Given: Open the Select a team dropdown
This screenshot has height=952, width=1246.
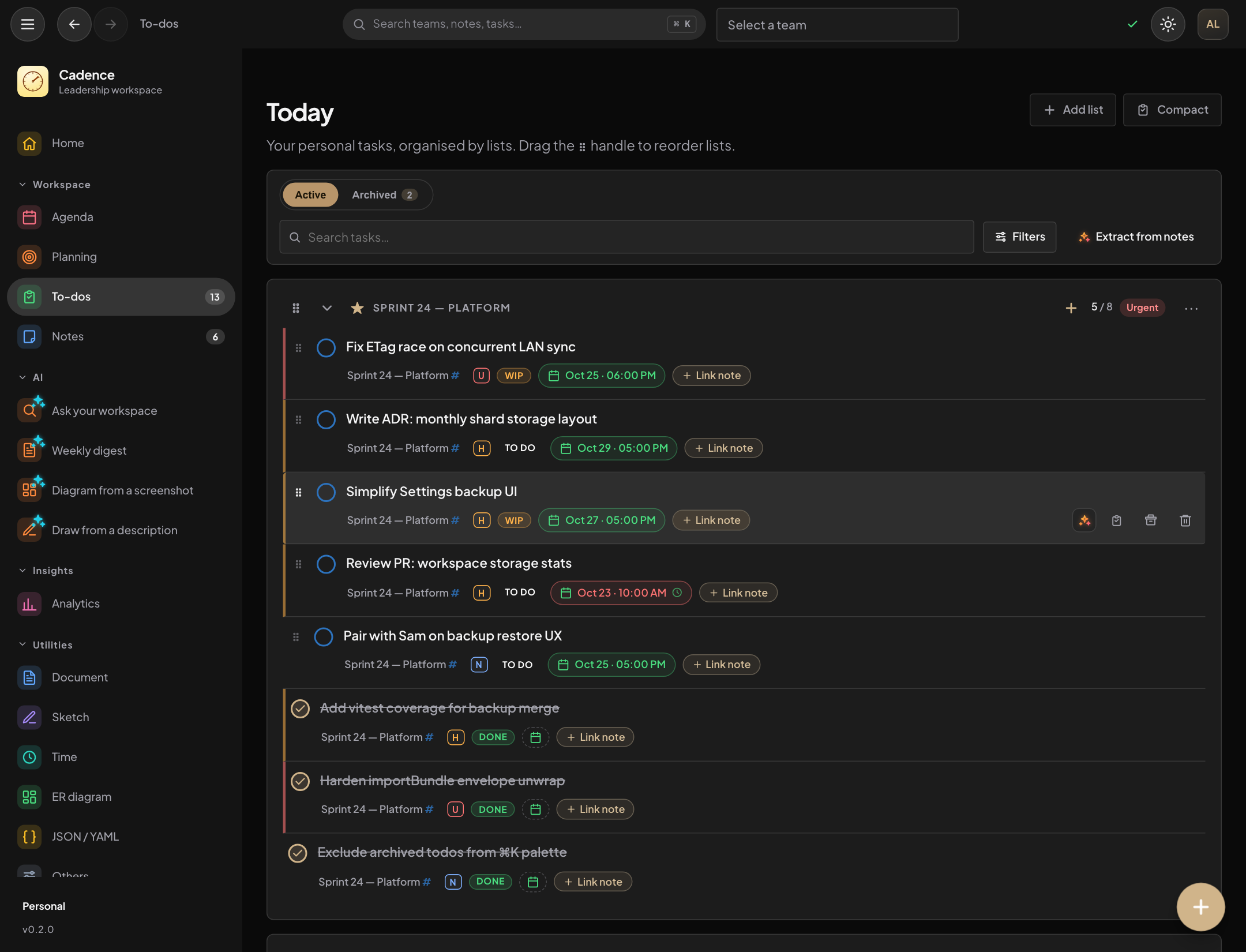Looking at the screenshot, I should coord(837,25).
